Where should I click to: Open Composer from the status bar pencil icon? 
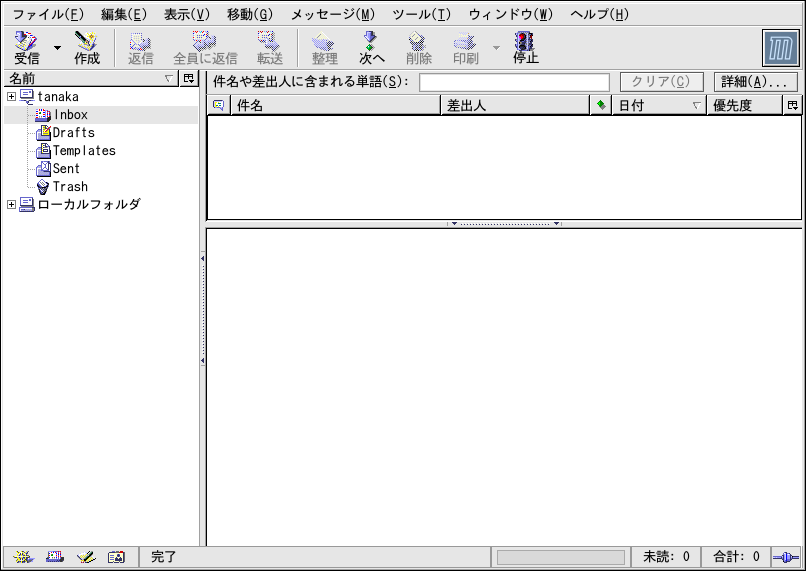pyautogui.click(x=85, y=557)
